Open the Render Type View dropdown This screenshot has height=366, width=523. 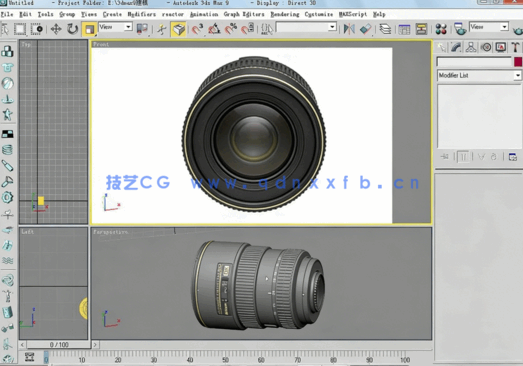[489, 27]
